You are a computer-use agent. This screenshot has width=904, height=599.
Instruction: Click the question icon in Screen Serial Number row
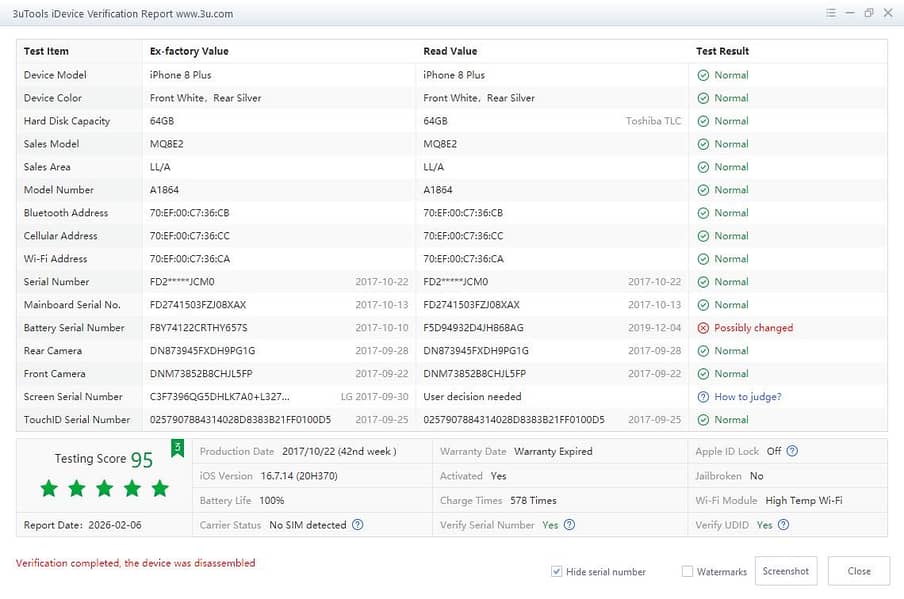point(703,397)
